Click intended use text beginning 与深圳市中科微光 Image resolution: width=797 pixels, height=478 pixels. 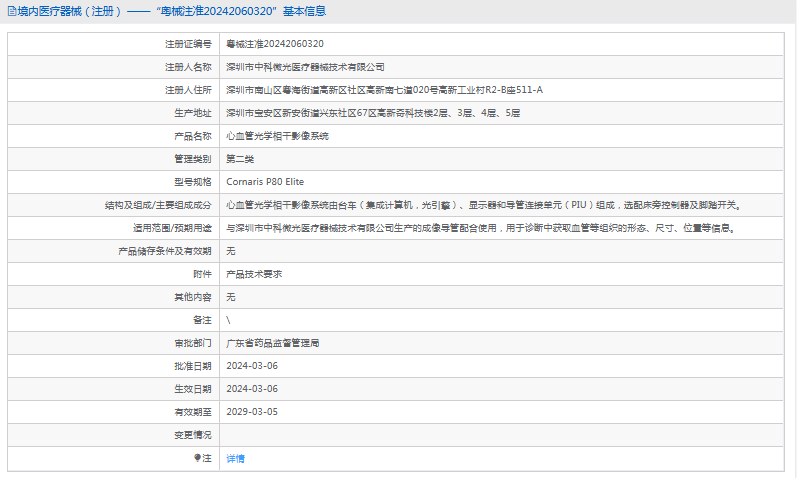(482, 228)
